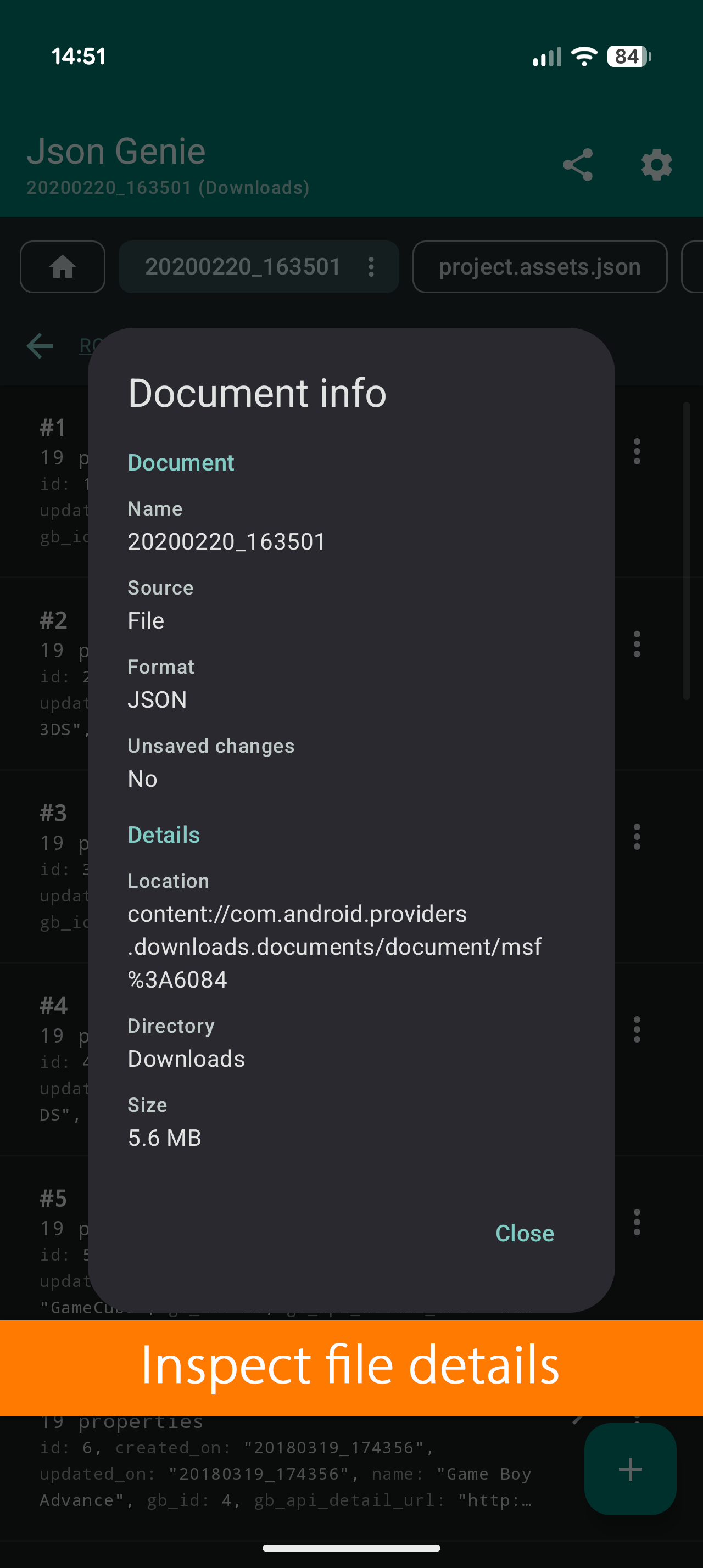Open more options for item #5
Image resolution: width=703 pixels, height=1568 pixels.
click(637, 1222)
